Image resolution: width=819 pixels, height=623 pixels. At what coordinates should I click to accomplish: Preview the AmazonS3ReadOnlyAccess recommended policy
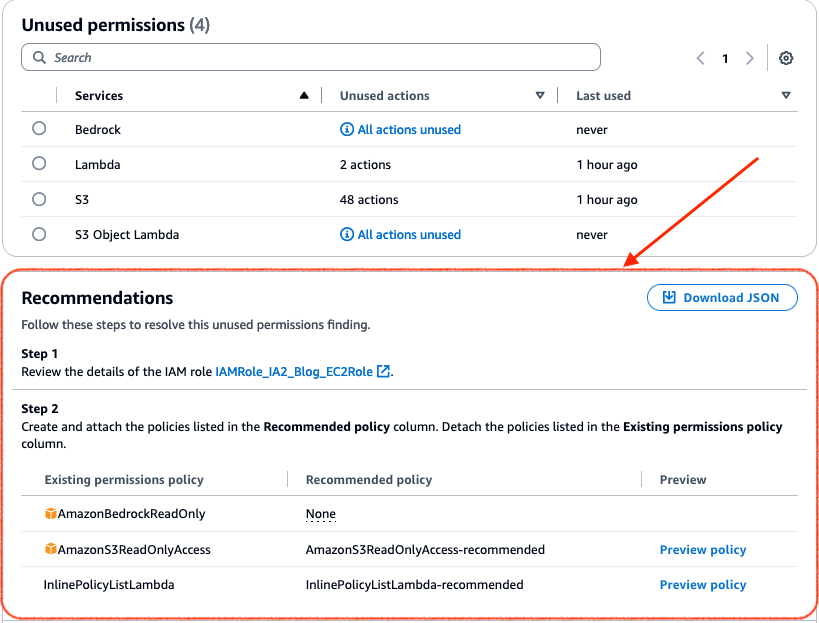[x=703, y=549]
